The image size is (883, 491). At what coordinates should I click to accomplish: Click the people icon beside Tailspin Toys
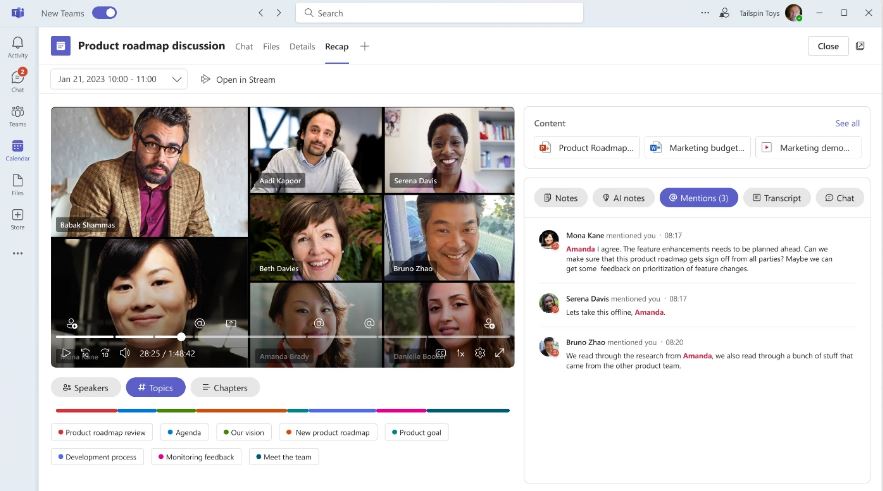pyautogui.click(x=724, y=12)
